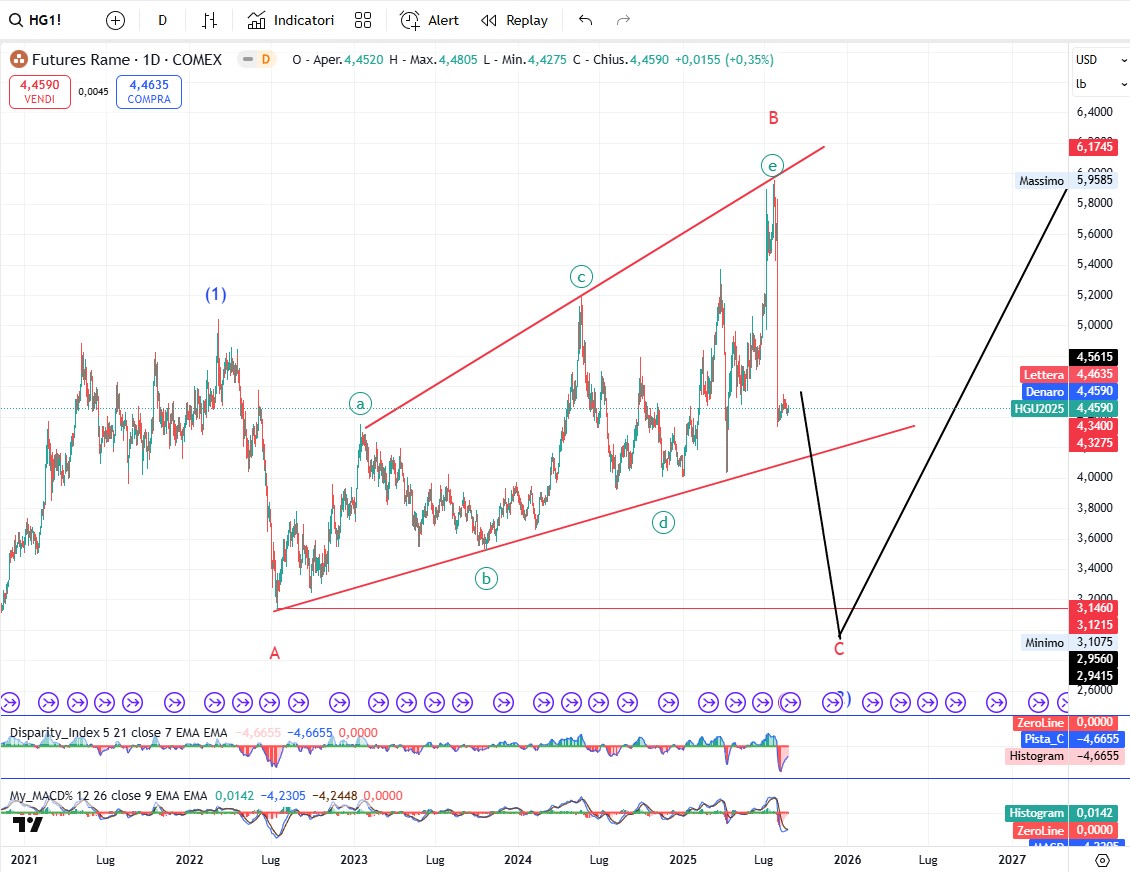Viewport: 1130px width, 872px height.
Task: Click the VENDI 4,4590 sell button
Action: [40, 92]
